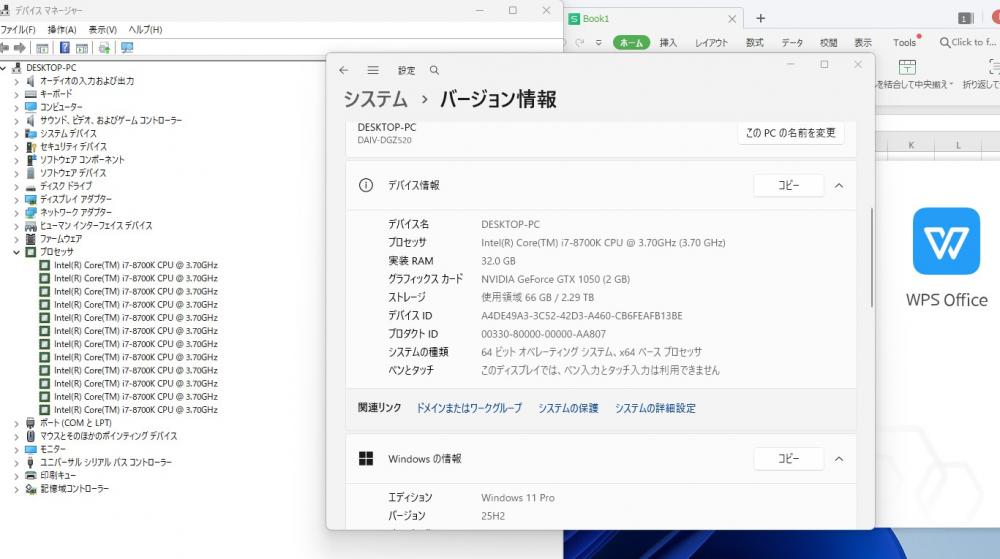This screenshot has height=559, width=1000.
Task: Open quick access toolbar dropdown in WPS
Action: [598, 43]
